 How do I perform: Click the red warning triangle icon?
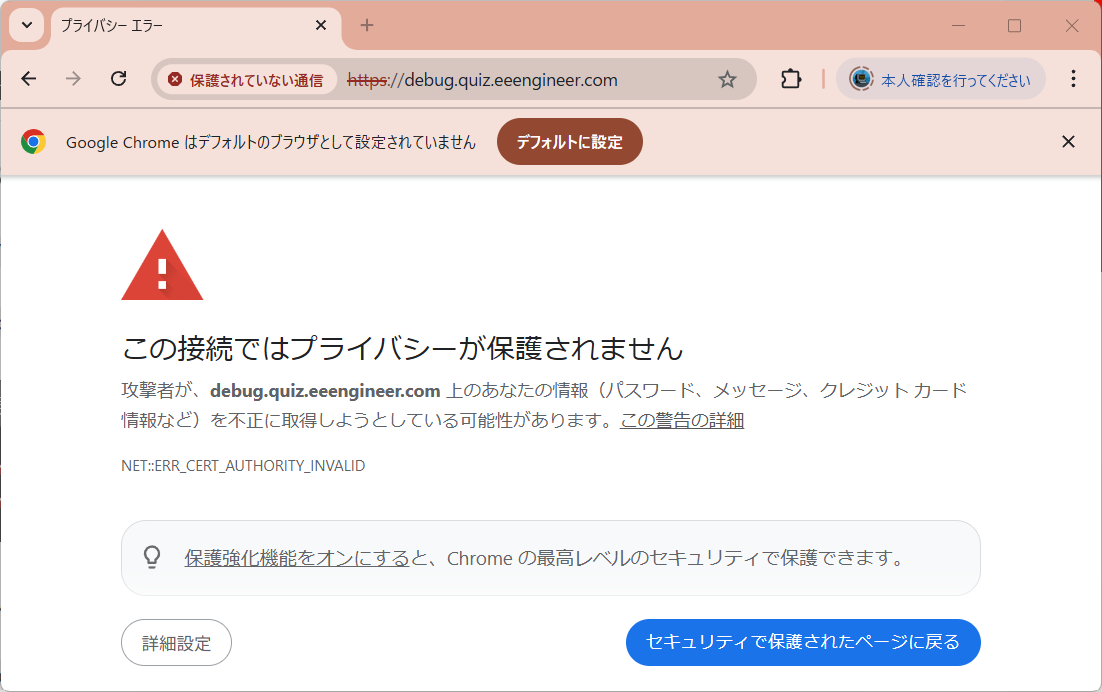162,266
